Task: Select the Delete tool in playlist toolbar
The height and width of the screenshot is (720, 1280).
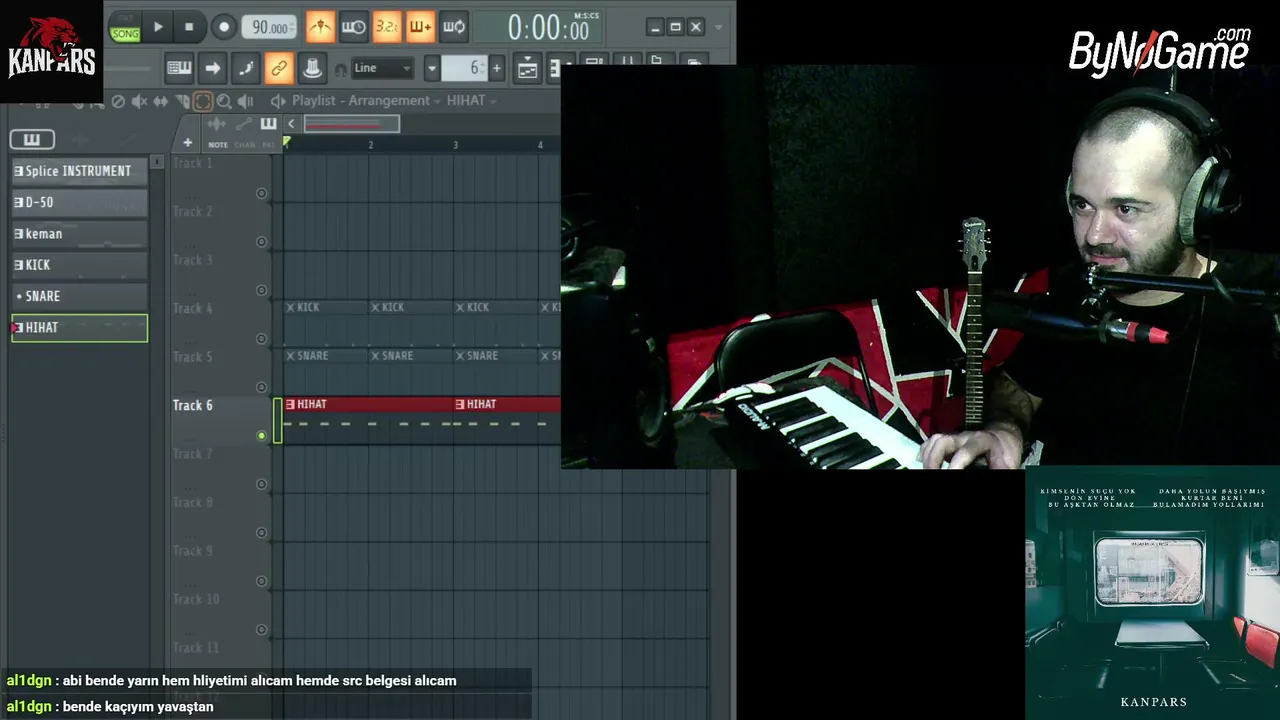Action: pyautogui.click(x=118, y=101)
